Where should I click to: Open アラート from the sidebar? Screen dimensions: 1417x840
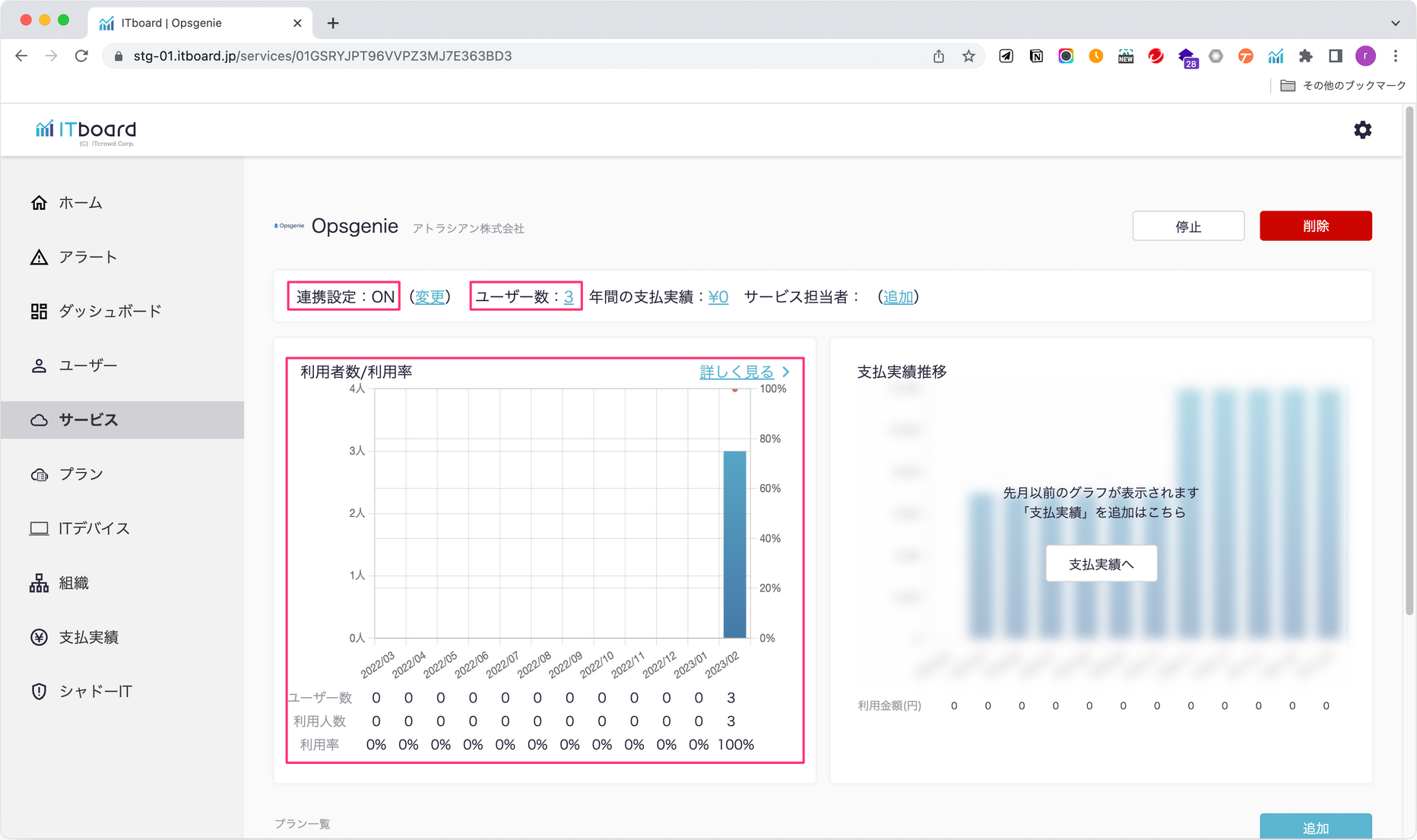(87, 257)
